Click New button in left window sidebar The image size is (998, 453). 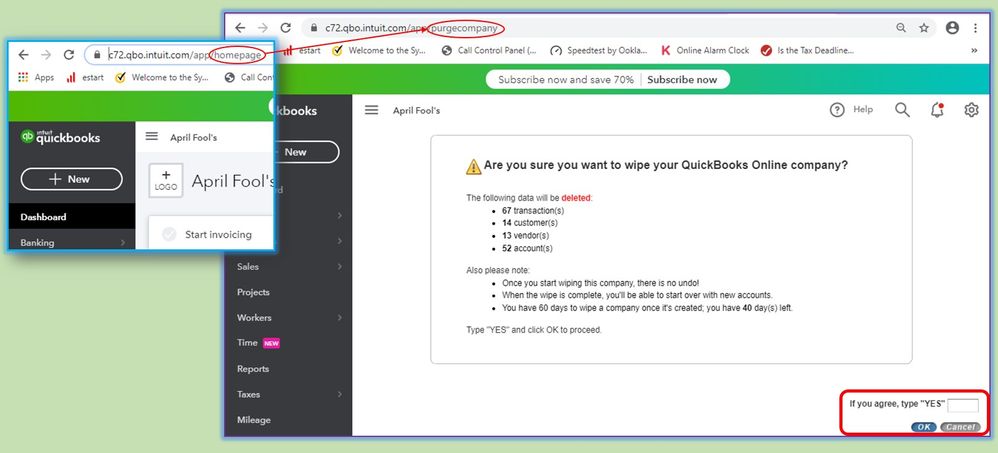pos(71,179)
